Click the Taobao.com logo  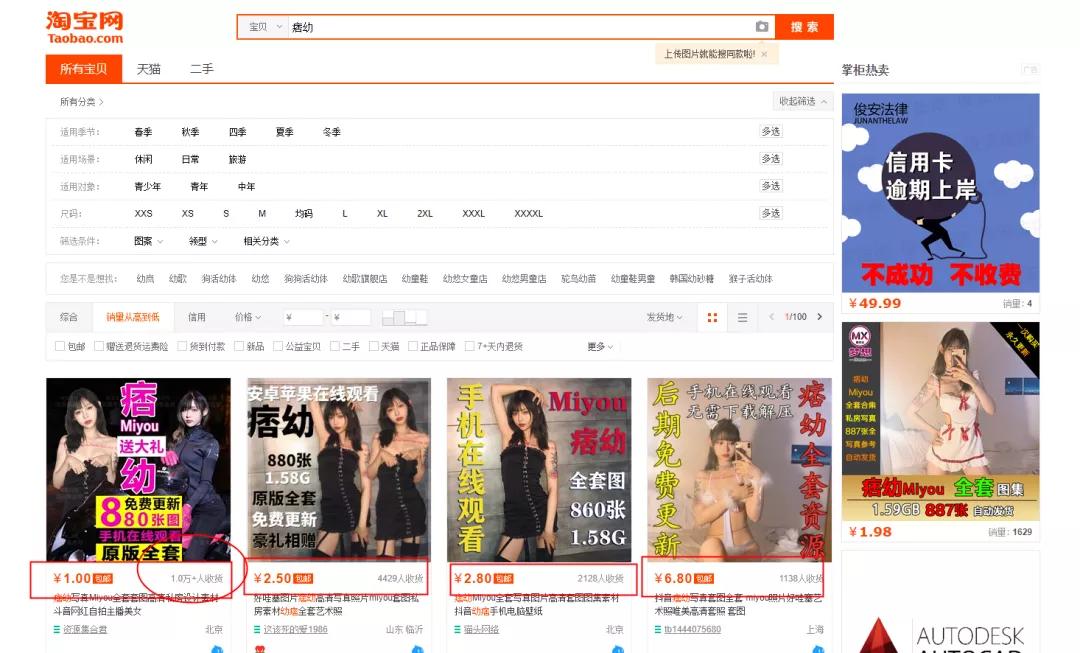coord(85,28)
